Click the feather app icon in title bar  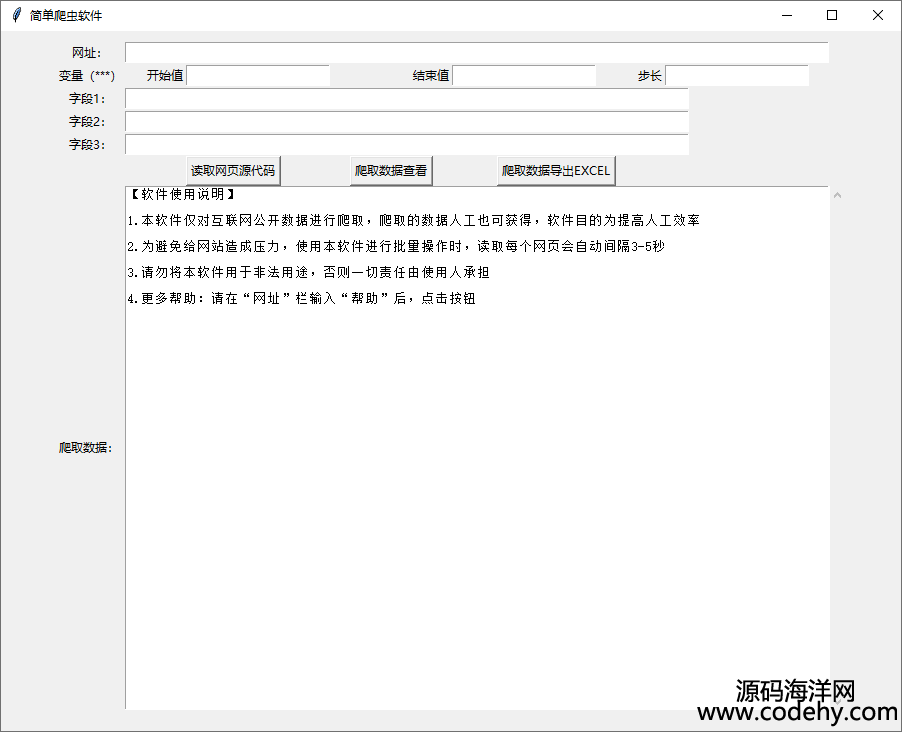tap(15, 16)
